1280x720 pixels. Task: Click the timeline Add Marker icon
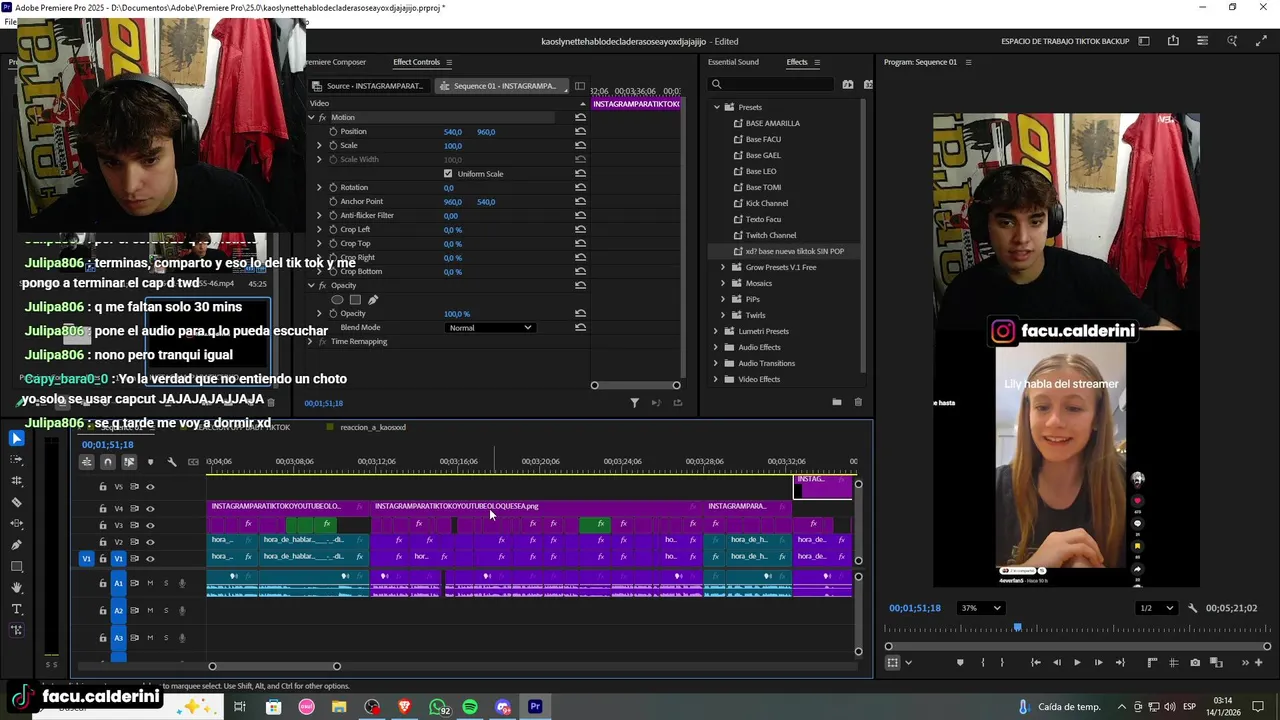(x=150, y=462)
